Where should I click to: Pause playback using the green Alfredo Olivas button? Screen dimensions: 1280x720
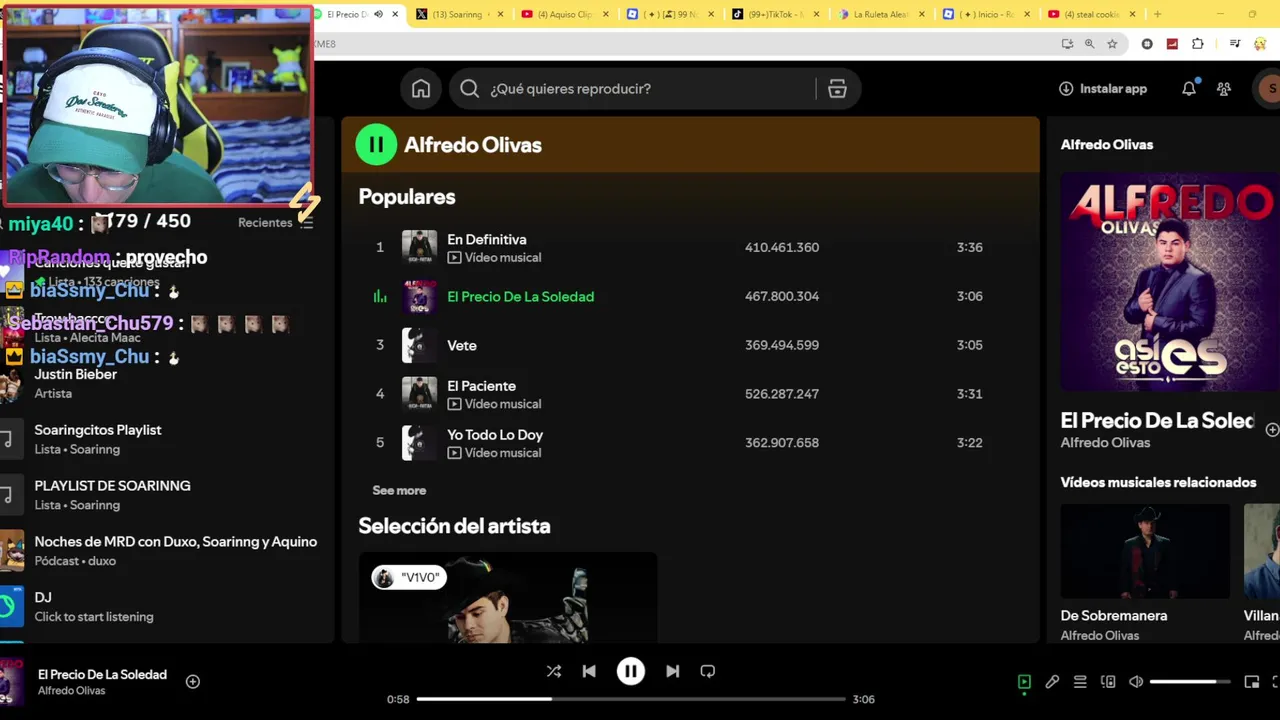(376, 145)
